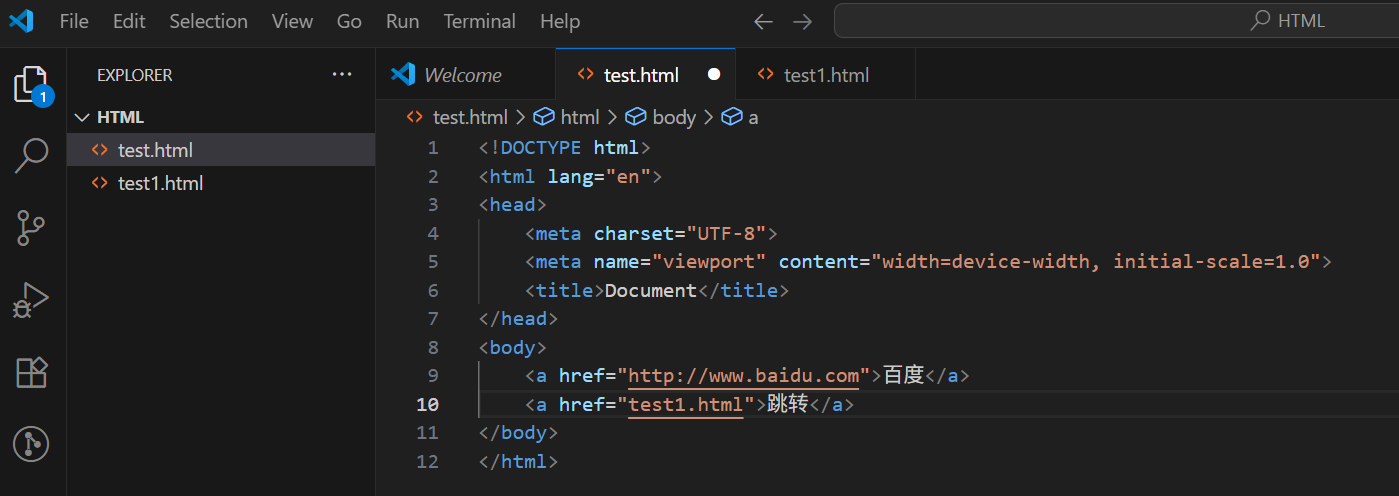
Task: Open Explorer's more actions ellipsis
Action: [342, 75]
